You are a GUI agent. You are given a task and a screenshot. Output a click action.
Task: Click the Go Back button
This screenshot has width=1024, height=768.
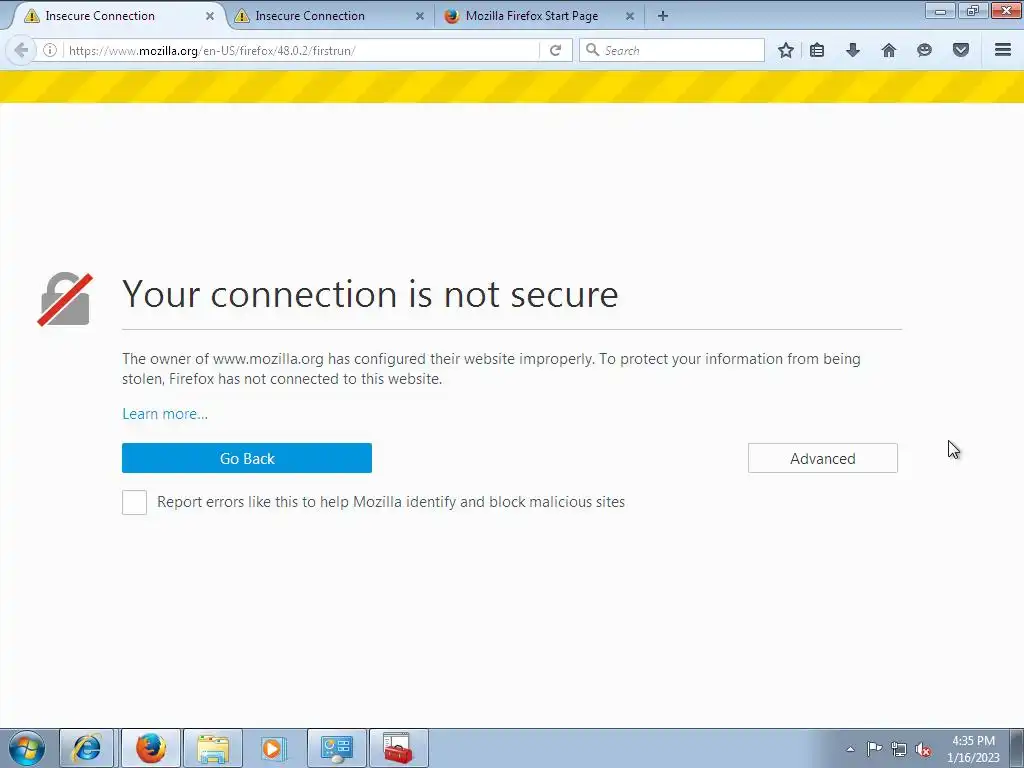[247, 458]
